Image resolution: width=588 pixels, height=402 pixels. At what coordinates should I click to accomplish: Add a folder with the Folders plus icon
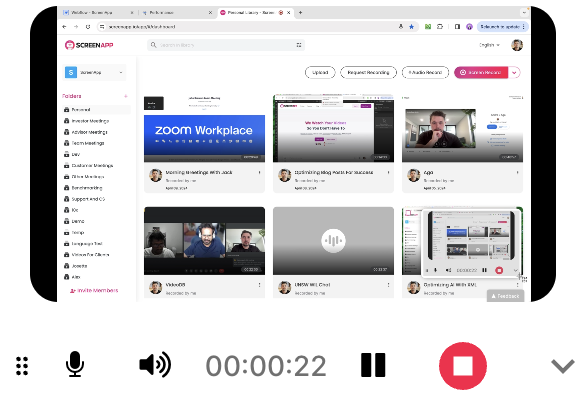pos(126,96)
